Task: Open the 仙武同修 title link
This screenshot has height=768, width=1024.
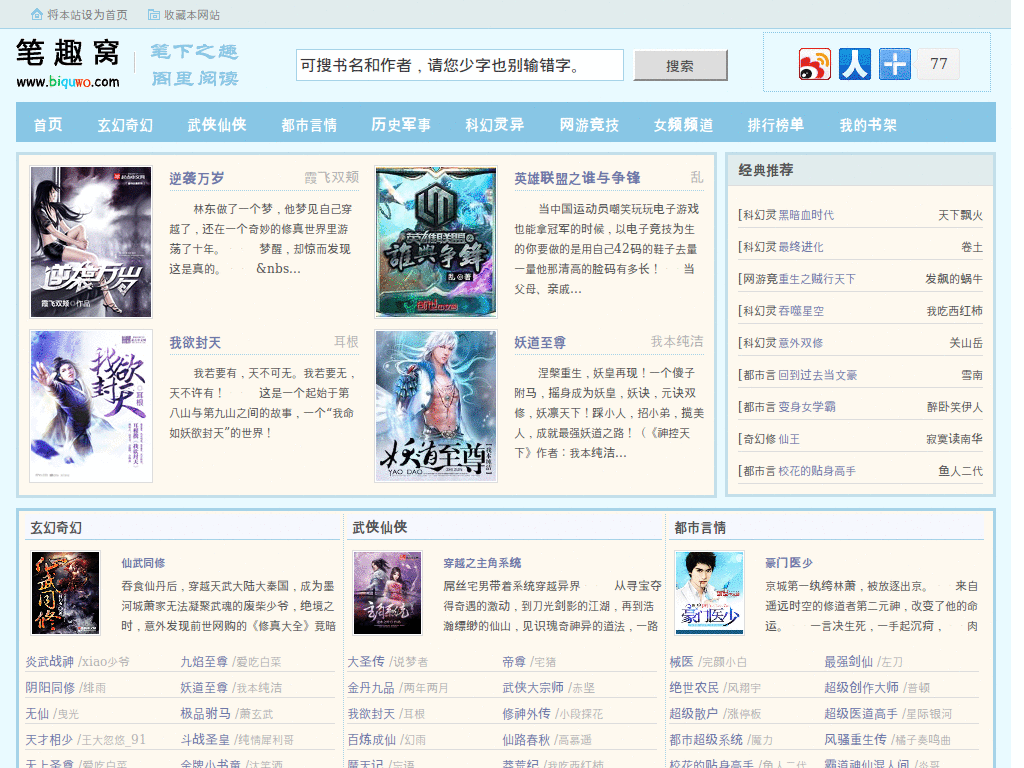Action: pyautogui.click(x=143, y=563)
